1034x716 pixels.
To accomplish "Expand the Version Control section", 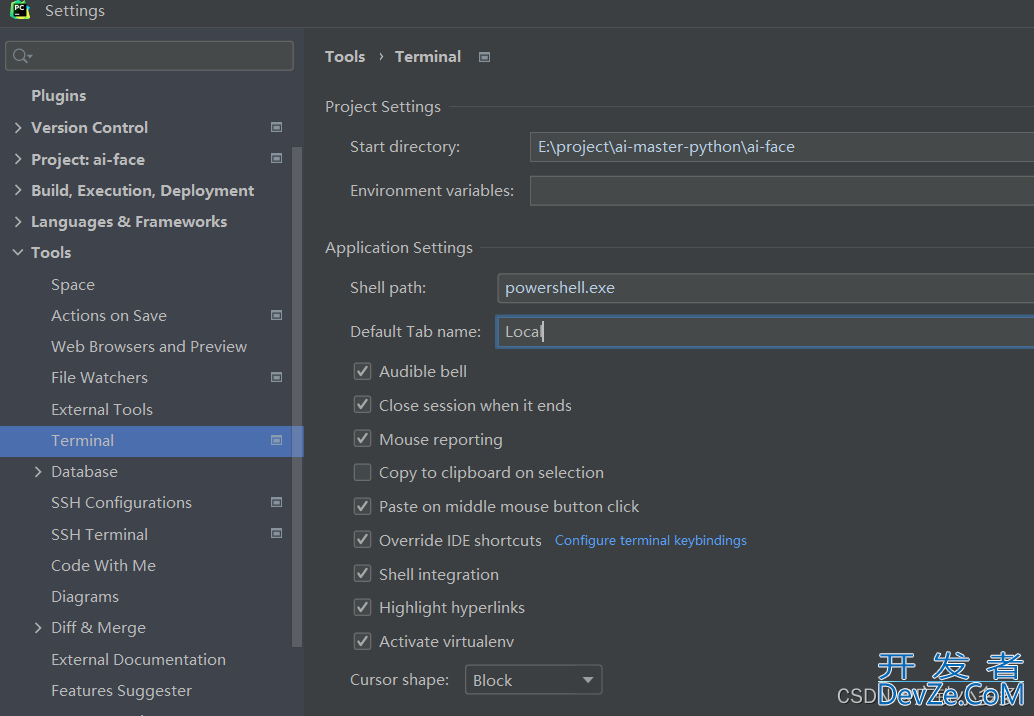I will 18,127.
